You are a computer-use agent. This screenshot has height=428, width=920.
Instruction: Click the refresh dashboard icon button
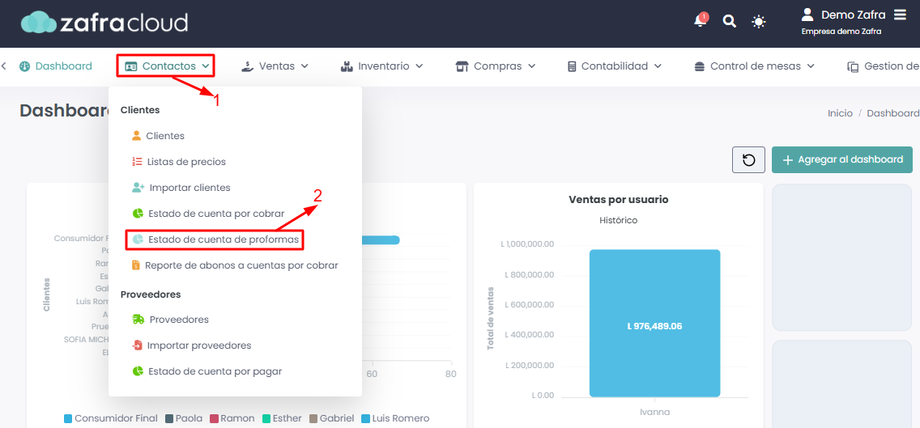pos(749,160)
